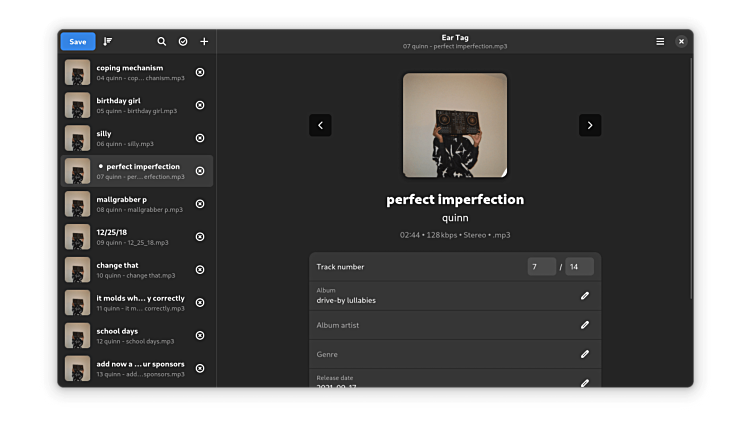752x423 pixels.
Task: Save changes with the Save button
Action: coord(78,41)
